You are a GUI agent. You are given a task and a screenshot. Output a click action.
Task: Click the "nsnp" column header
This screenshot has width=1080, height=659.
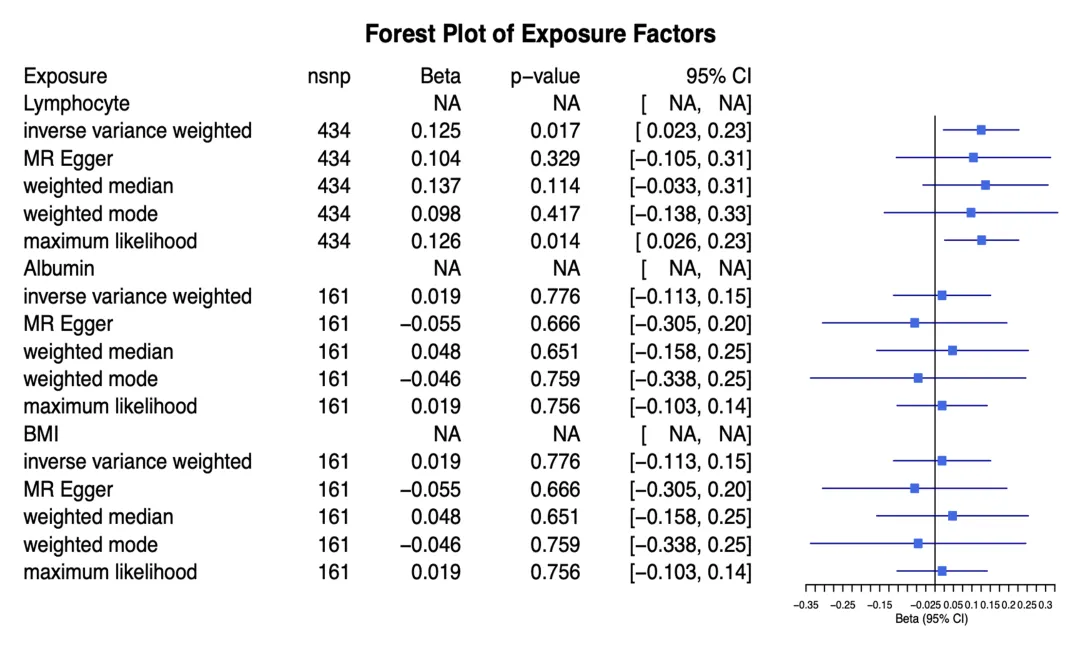click(329, 76)
